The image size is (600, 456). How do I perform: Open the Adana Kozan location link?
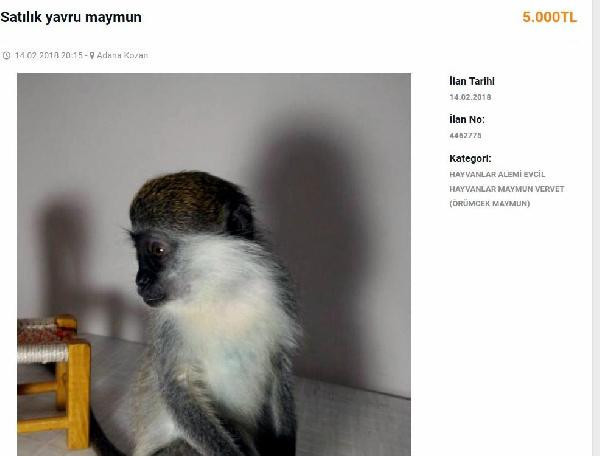click(x=122, y=55)
